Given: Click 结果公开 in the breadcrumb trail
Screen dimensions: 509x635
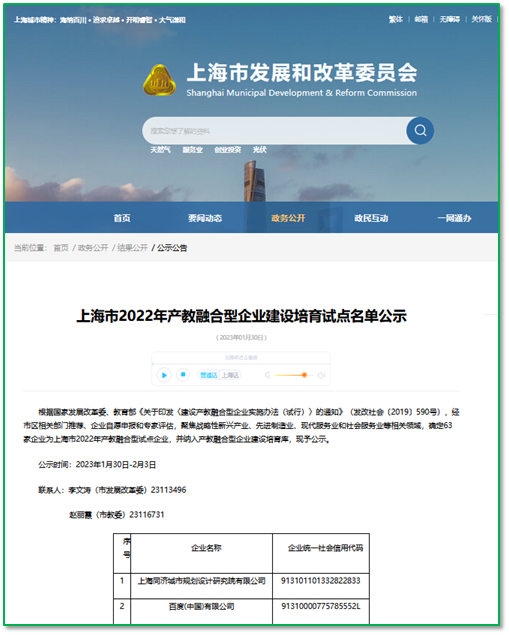Looking at the screenshot, I should tap(132, 248).
